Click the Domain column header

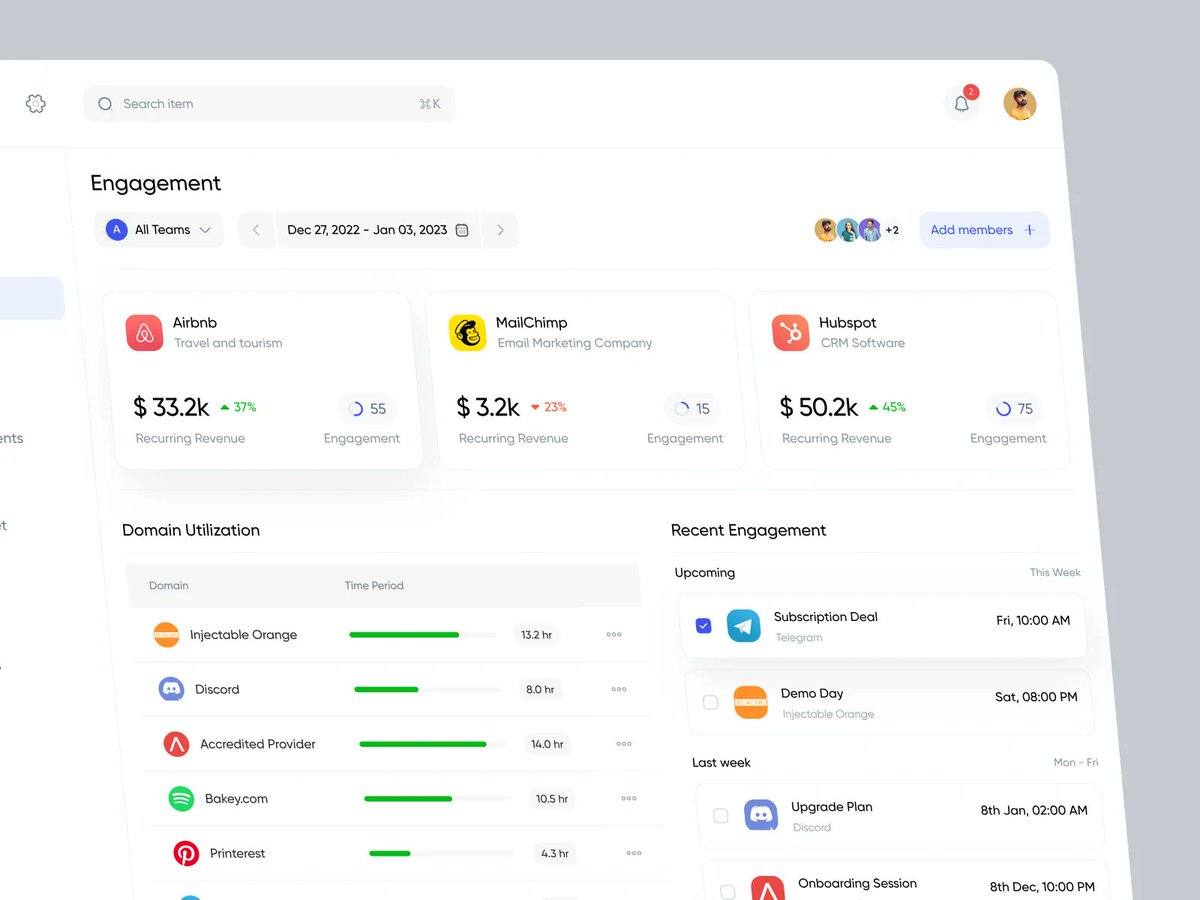coord(169,585)
